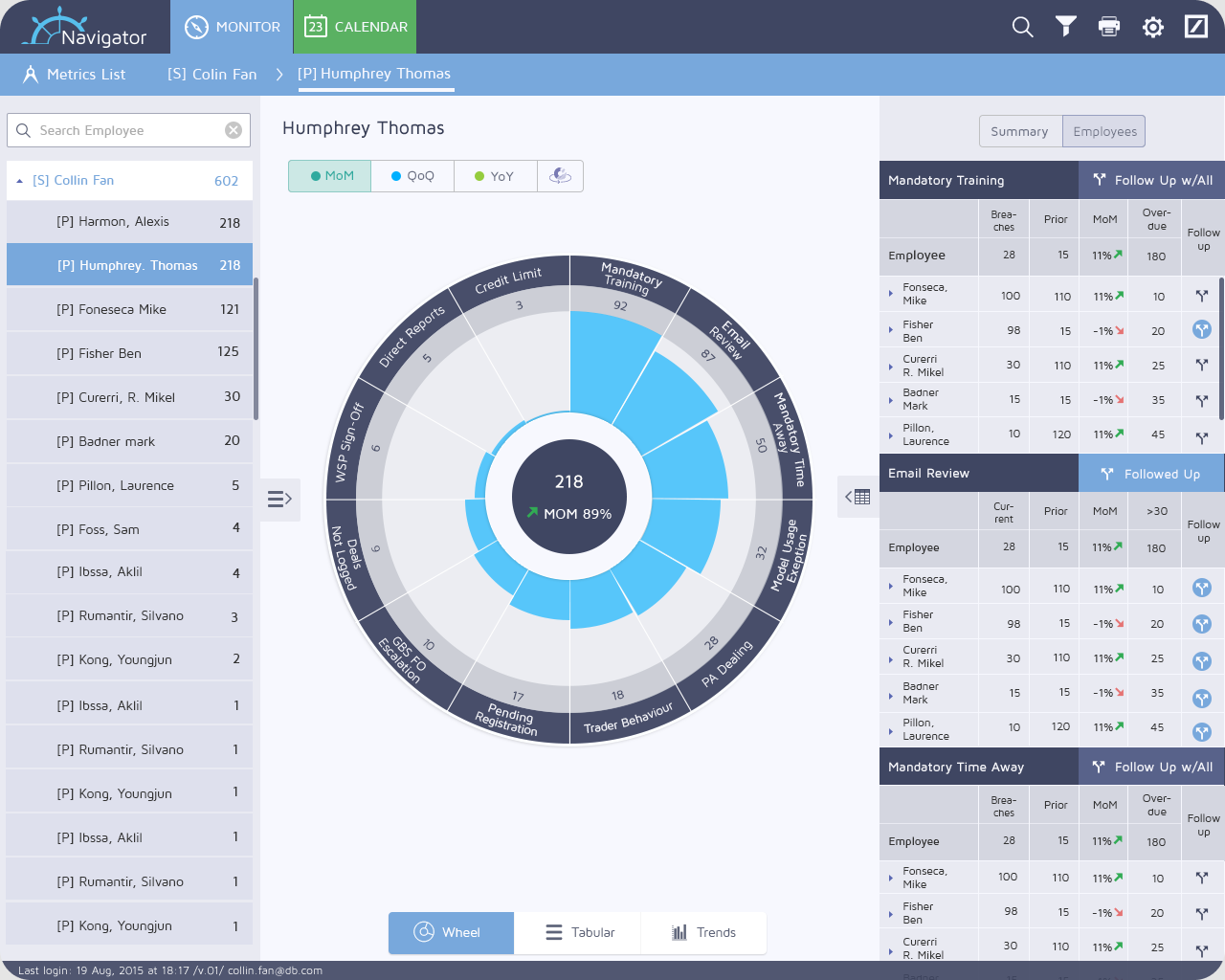Follow up Fisher Ben in Mandatory Time Away
The image size is (1225, 980).
point(1202,913)
